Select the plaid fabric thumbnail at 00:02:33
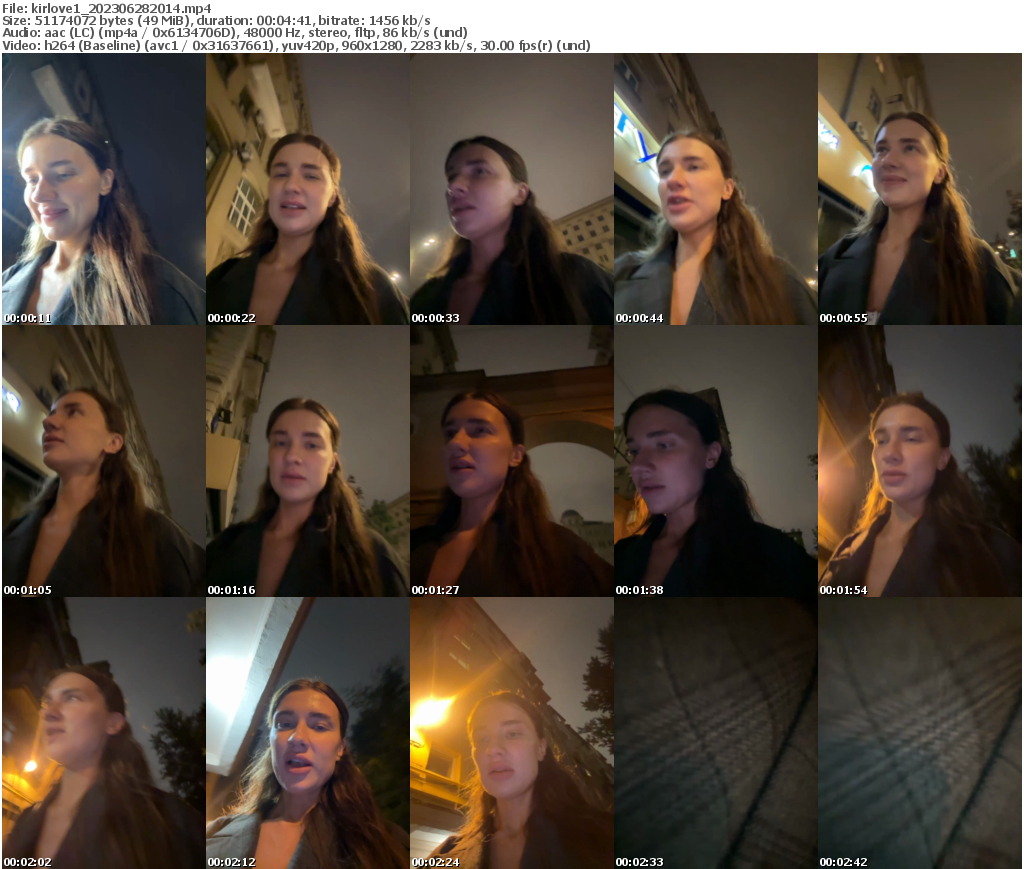The height and width of the screenshot is (869, 1024). pyautogui.click(x=715, y=733)
